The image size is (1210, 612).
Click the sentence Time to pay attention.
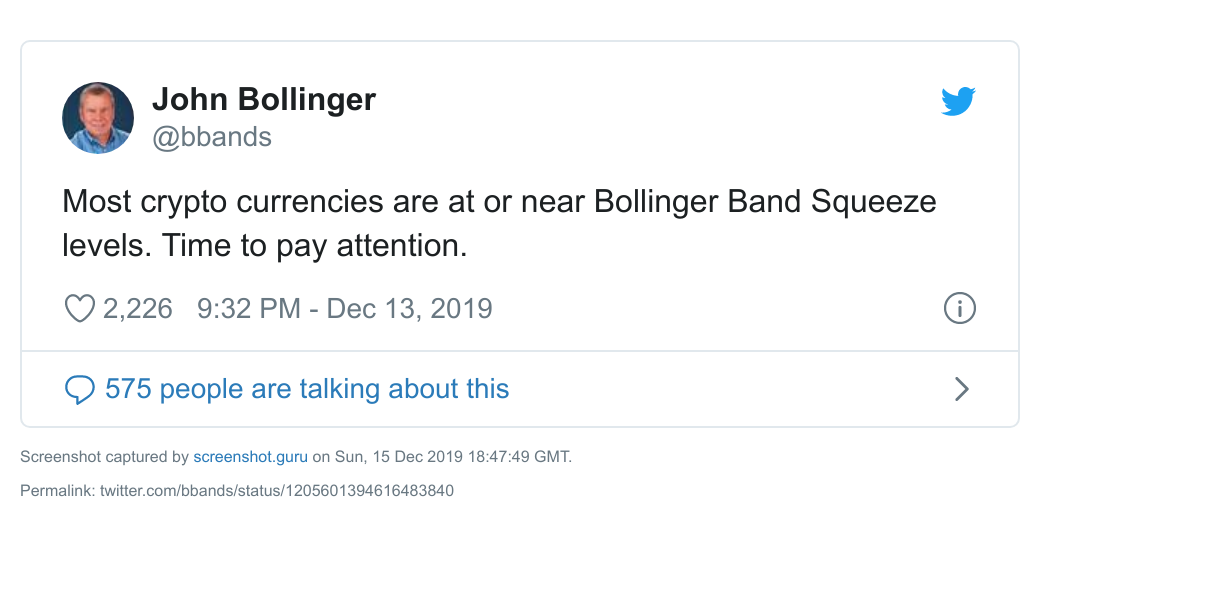point(312,246)
